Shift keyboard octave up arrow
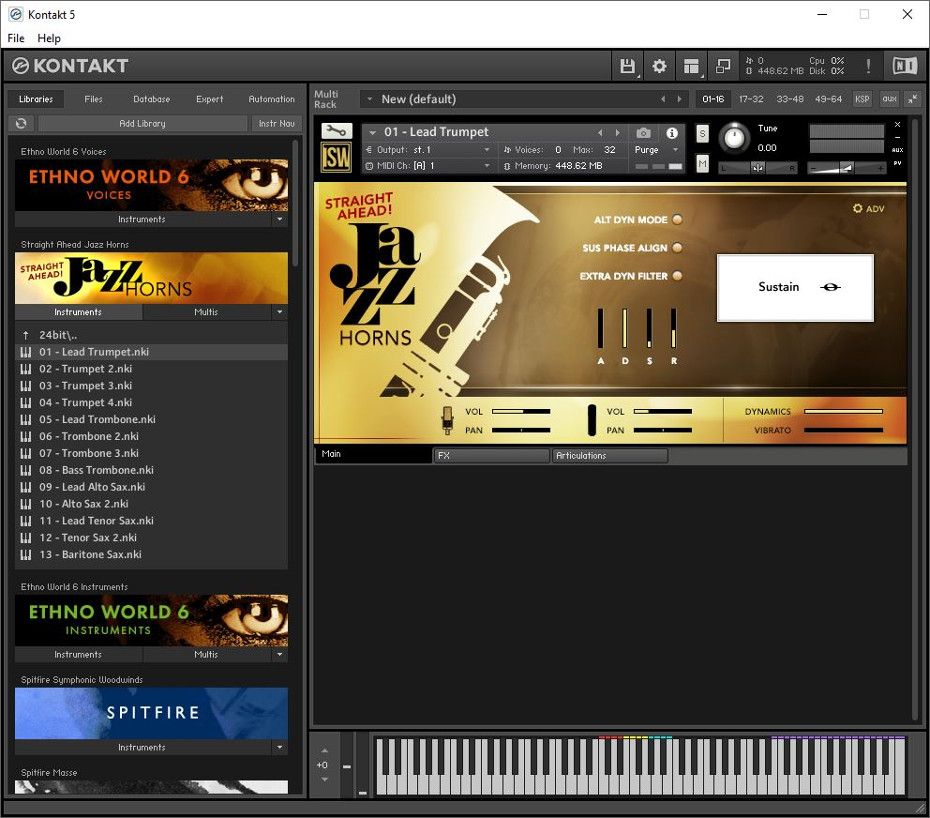Image resolution: width=930 pixels, height=818 pixels. point(324,751)
